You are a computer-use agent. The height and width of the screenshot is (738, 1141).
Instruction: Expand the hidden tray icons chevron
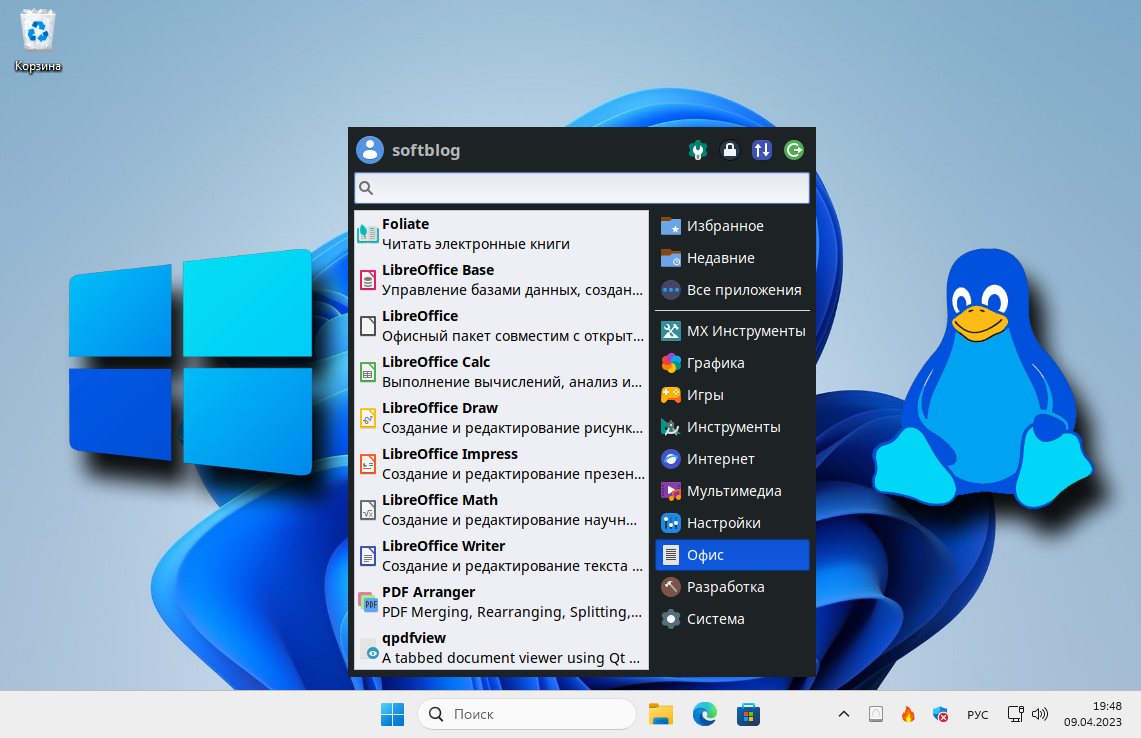[x=843, y=714]
